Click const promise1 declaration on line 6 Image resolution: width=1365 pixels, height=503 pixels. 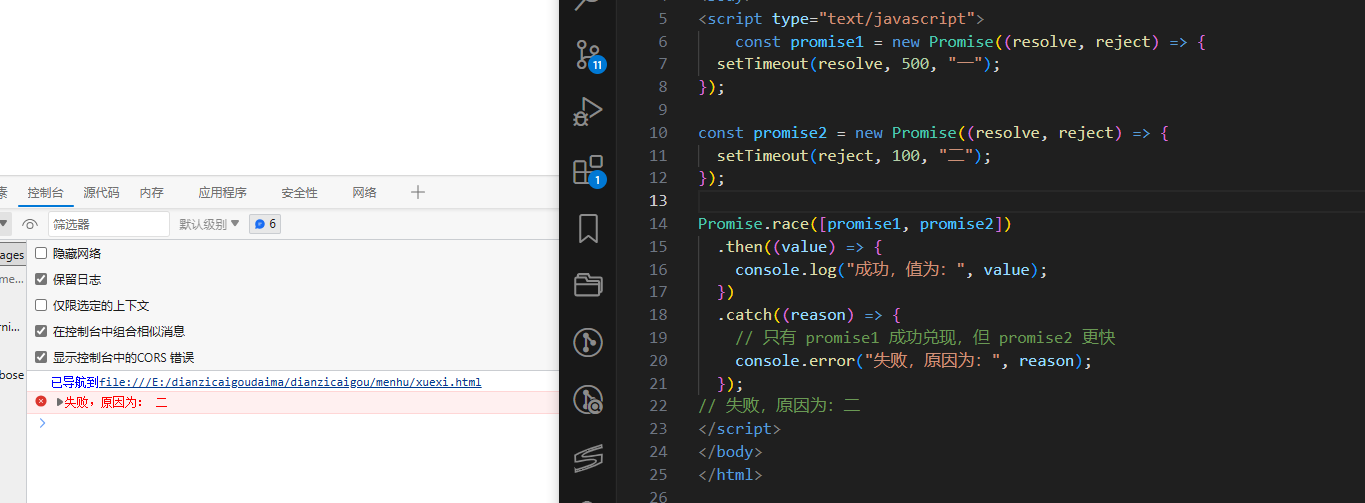click(800, 42)
